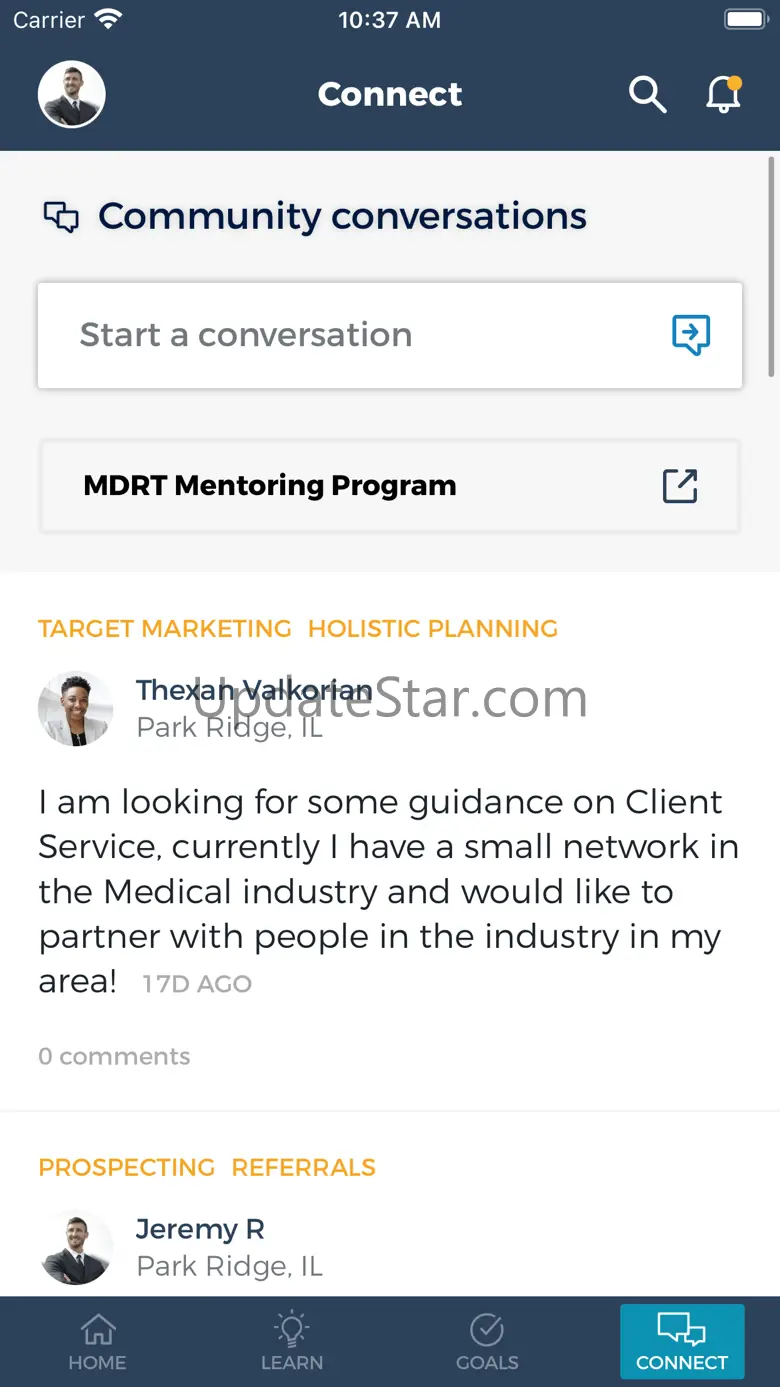Click the MDRT Mentoring external link icon

coord(680,486)
